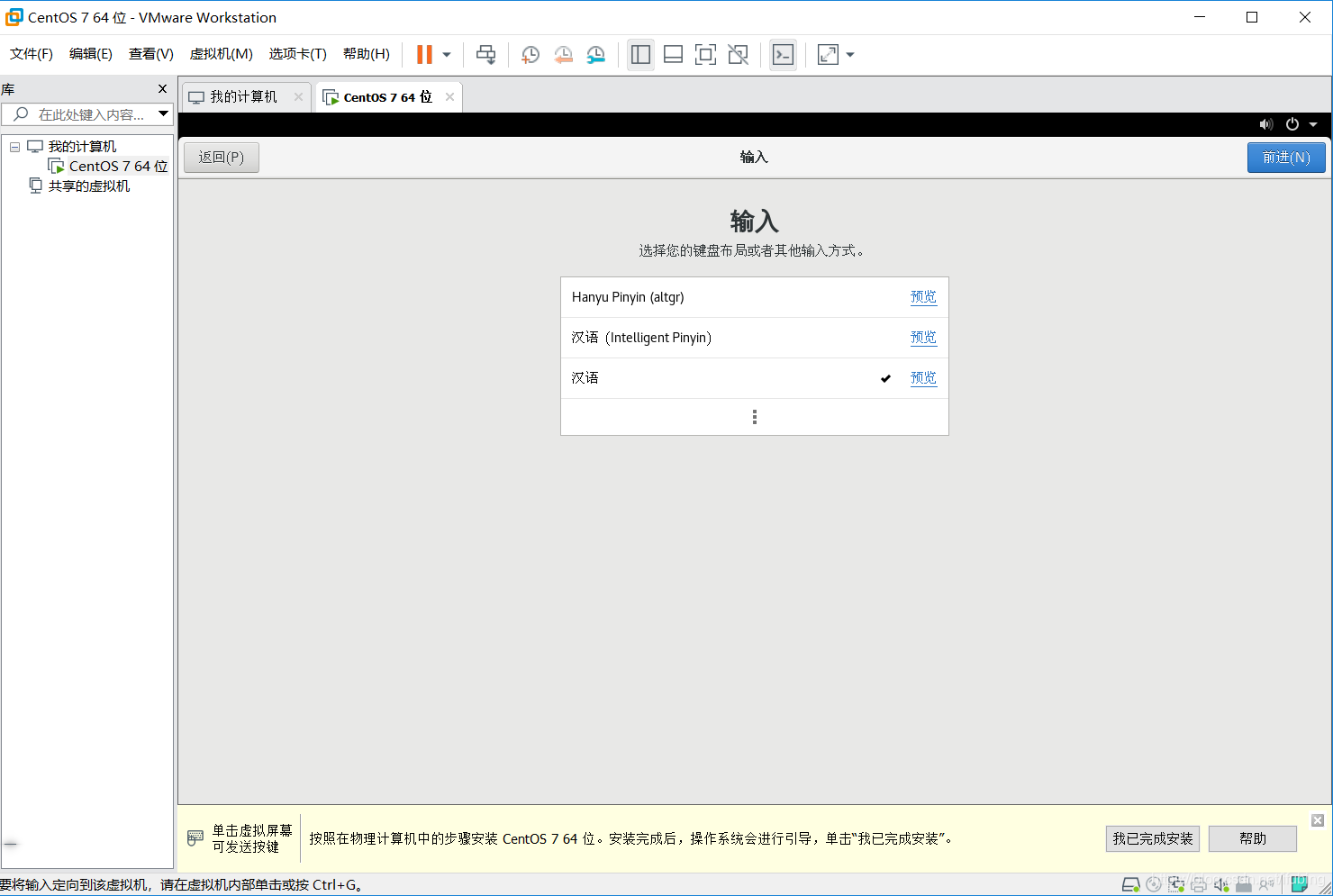
Task: Take a snapshot of this virtual machine
Action: coord(530,55)
